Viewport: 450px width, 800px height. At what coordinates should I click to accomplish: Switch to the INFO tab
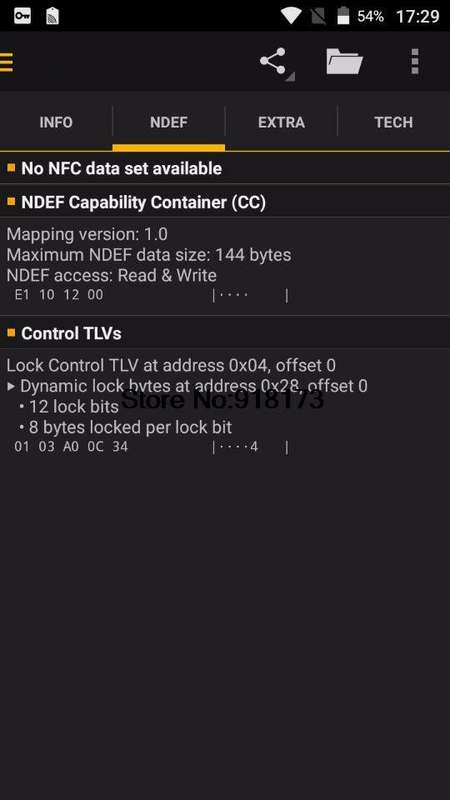click(x=56, y=122)
